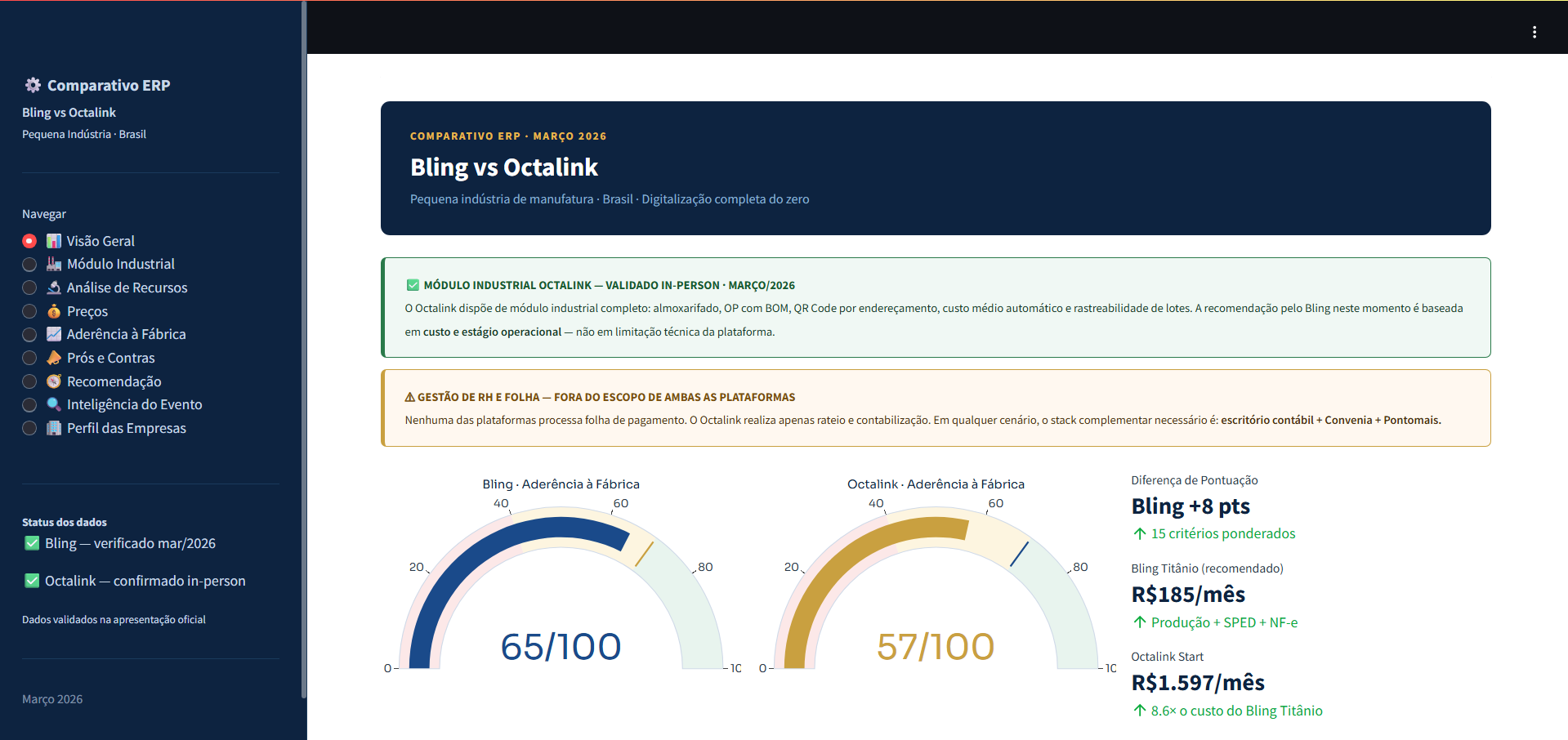Click the bar chart icon for Visão Geral
1568x740 pixels.
54,241
